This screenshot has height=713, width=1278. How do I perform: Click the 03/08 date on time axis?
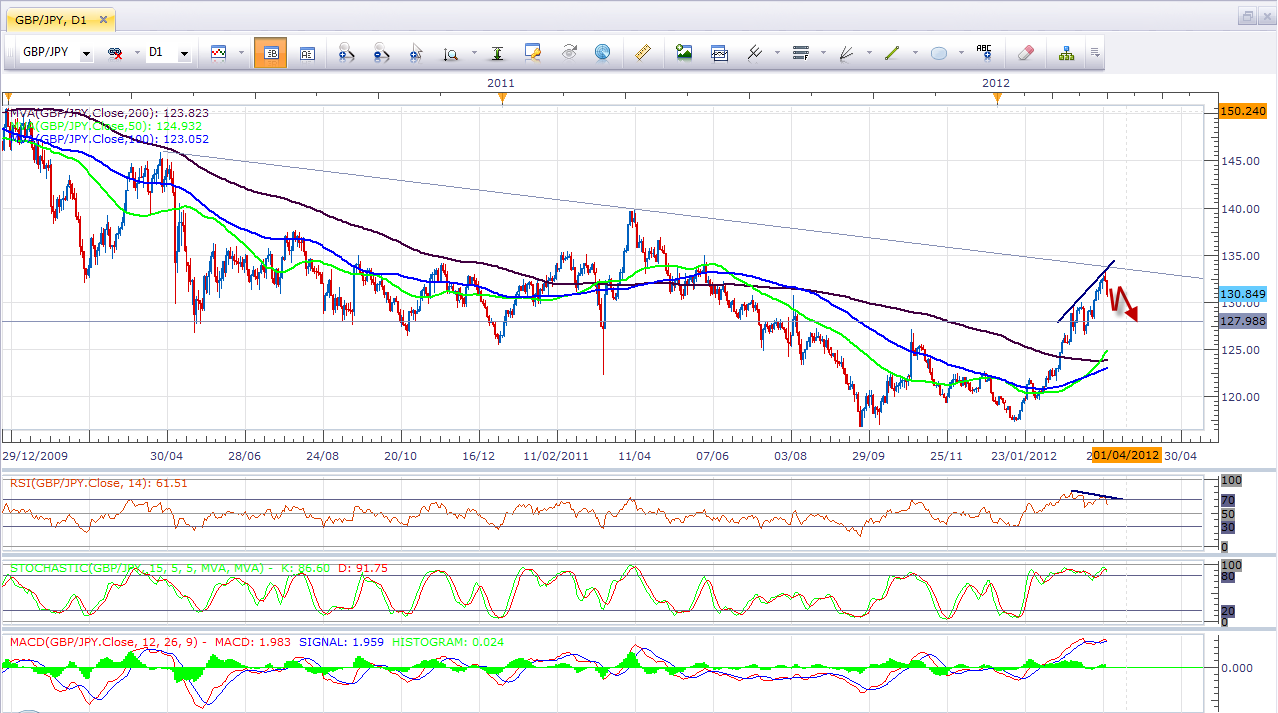[x=791, y=455]
